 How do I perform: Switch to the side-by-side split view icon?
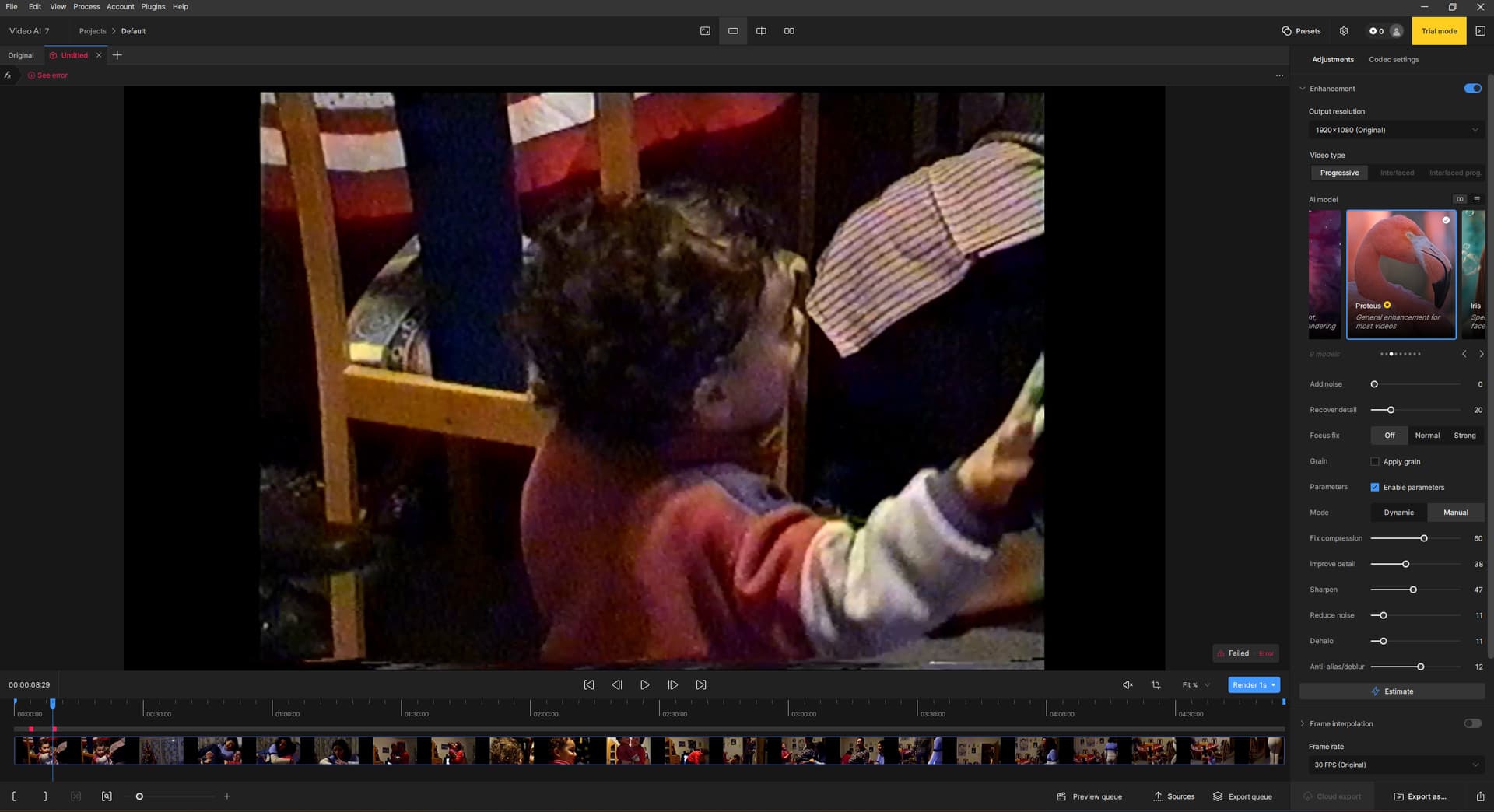761,31
